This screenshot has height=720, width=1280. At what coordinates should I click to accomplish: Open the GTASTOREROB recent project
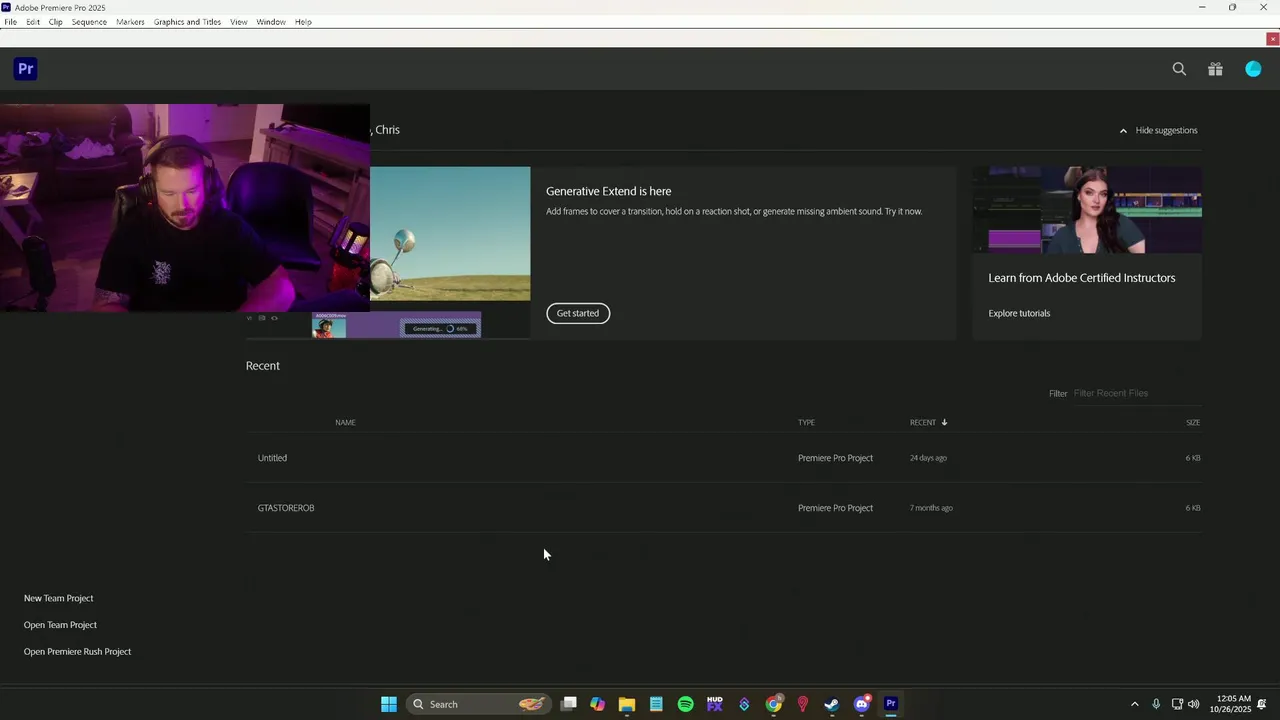(723, 508)
